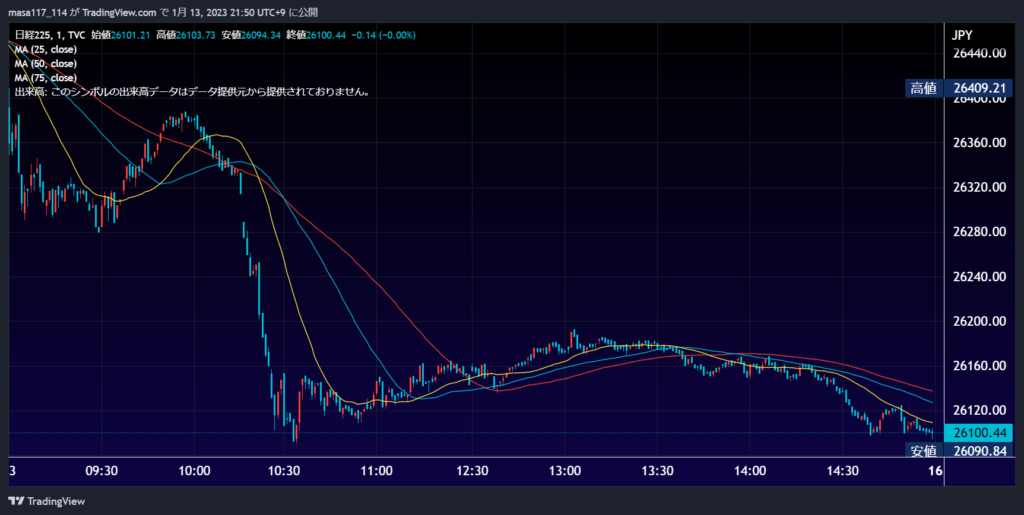Click the 26320.00 price axis value

tap(979, 187)
